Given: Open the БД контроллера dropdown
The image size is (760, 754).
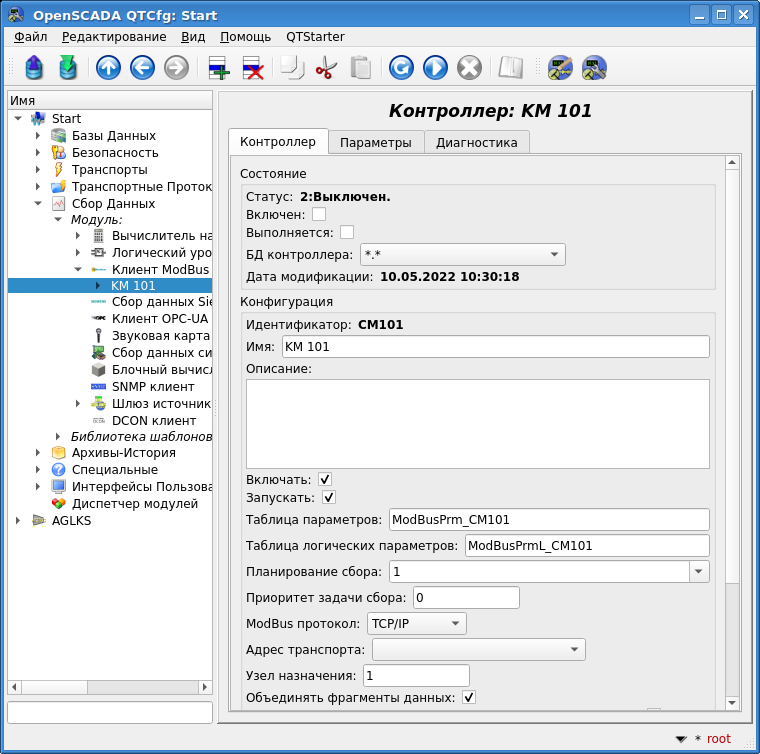Looking at the screenshot, I should (x=462, y=254).
